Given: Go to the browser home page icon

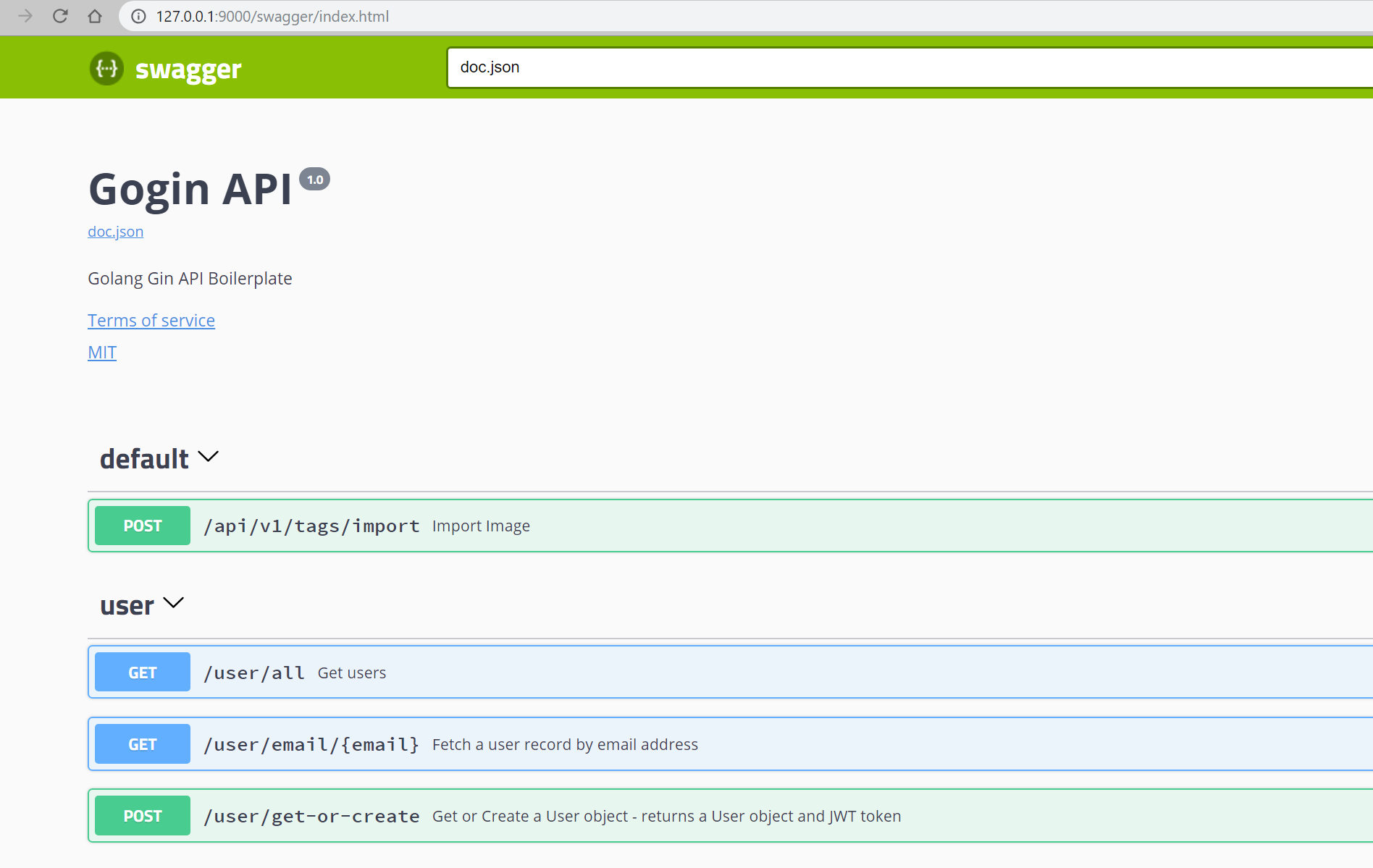Looking at the screenshot, I should click(x=95, y=16).
